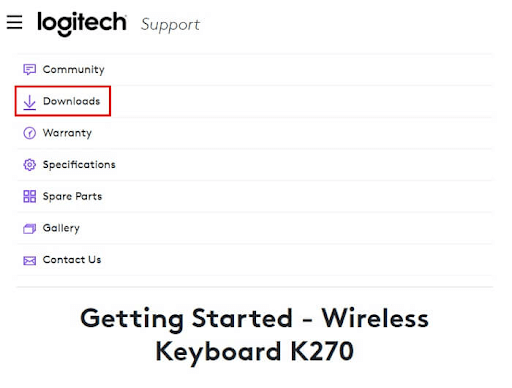Click the Gallery stacked images icon

point(29,228)
